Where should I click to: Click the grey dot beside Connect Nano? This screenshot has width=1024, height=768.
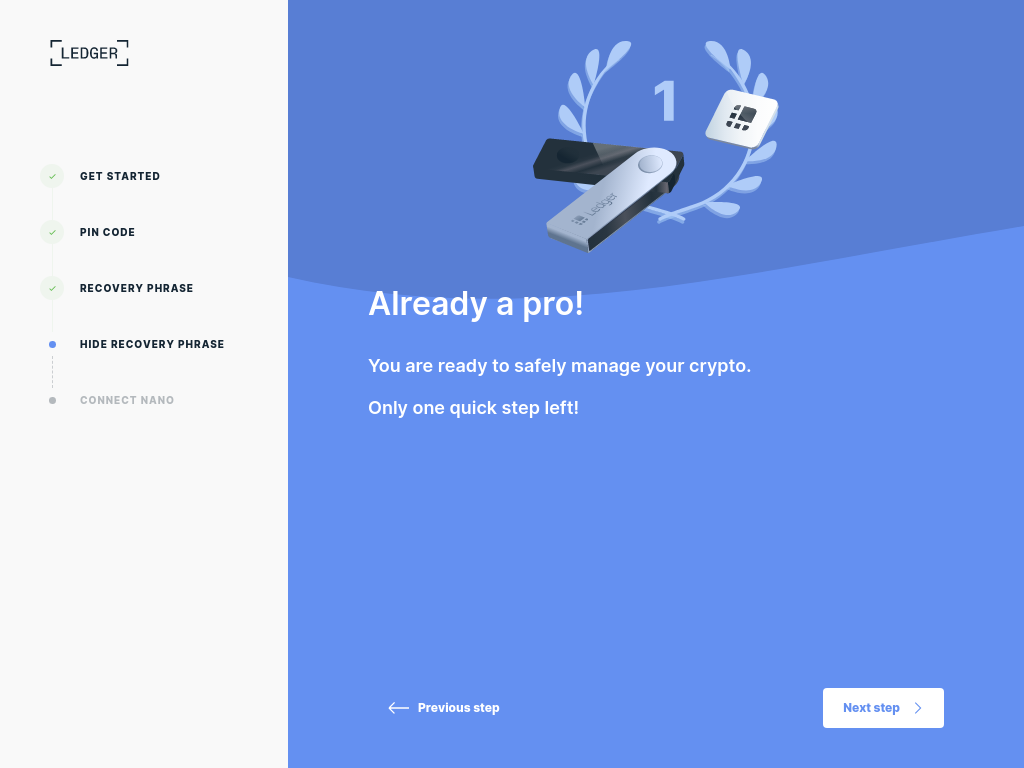[52, 400]
